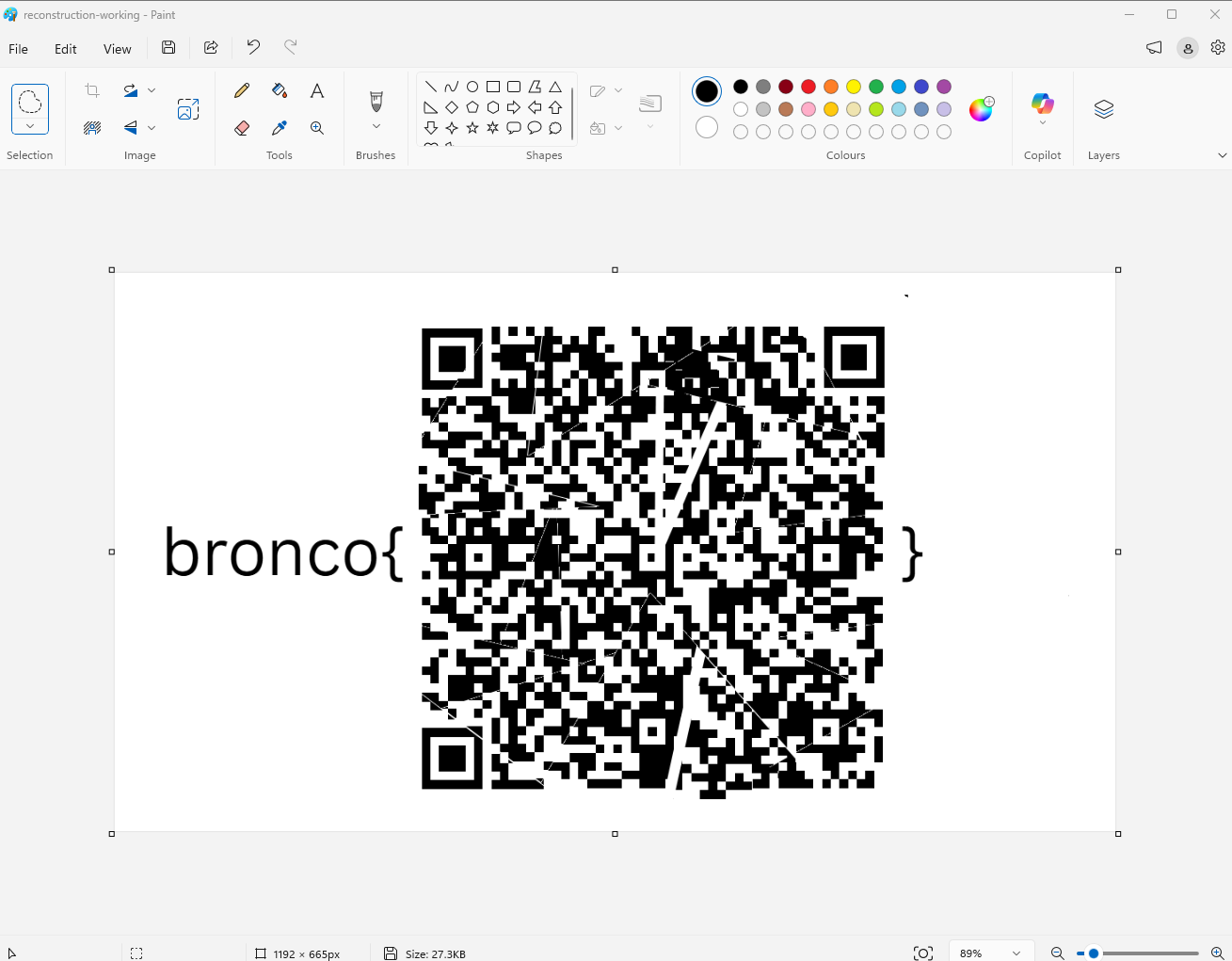Click the zoom slider handle
1232x961 pixels.
pos(1094,953)
